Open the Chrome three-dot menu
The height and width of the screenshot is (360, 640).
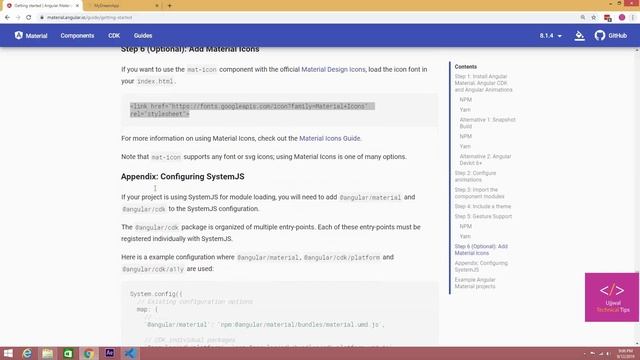(633, 18)
